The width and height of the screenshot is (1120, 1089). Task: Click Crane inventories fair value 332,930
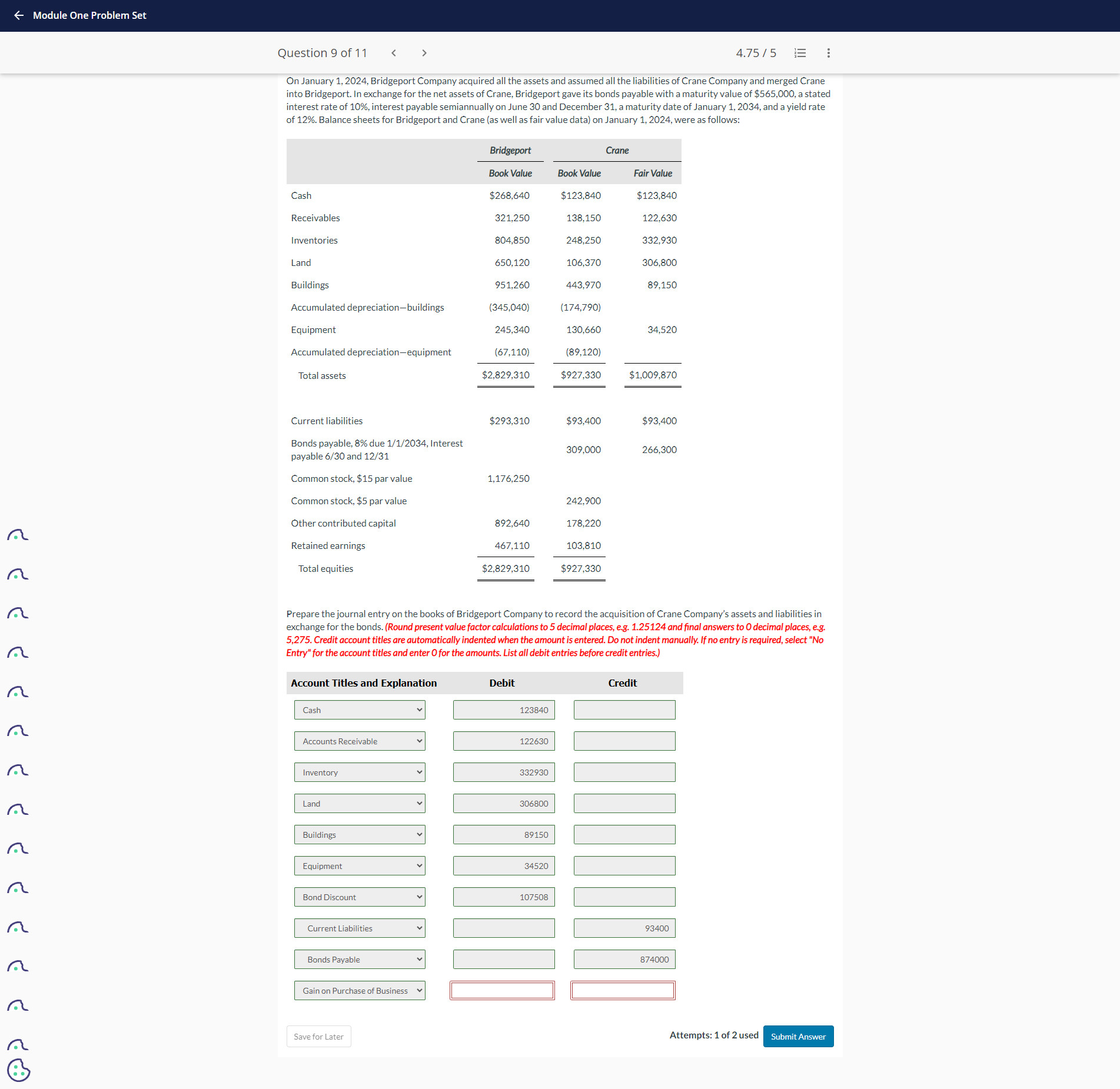click(x=659, y=240)
